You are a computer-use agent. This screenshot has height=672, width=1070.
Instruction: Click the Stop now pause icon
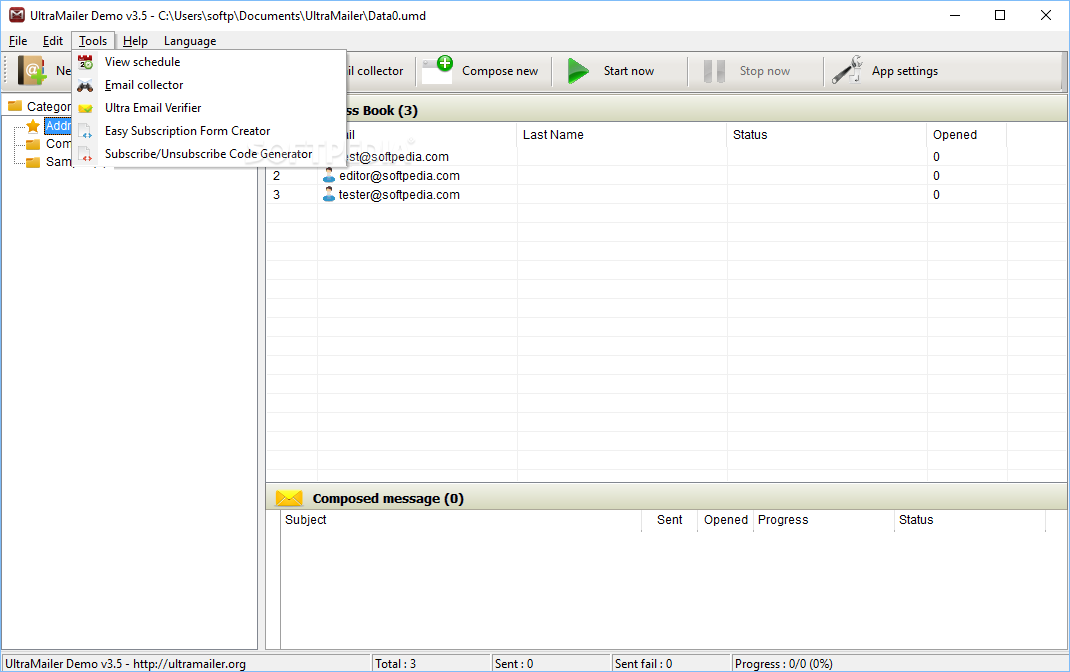(714, 71)
